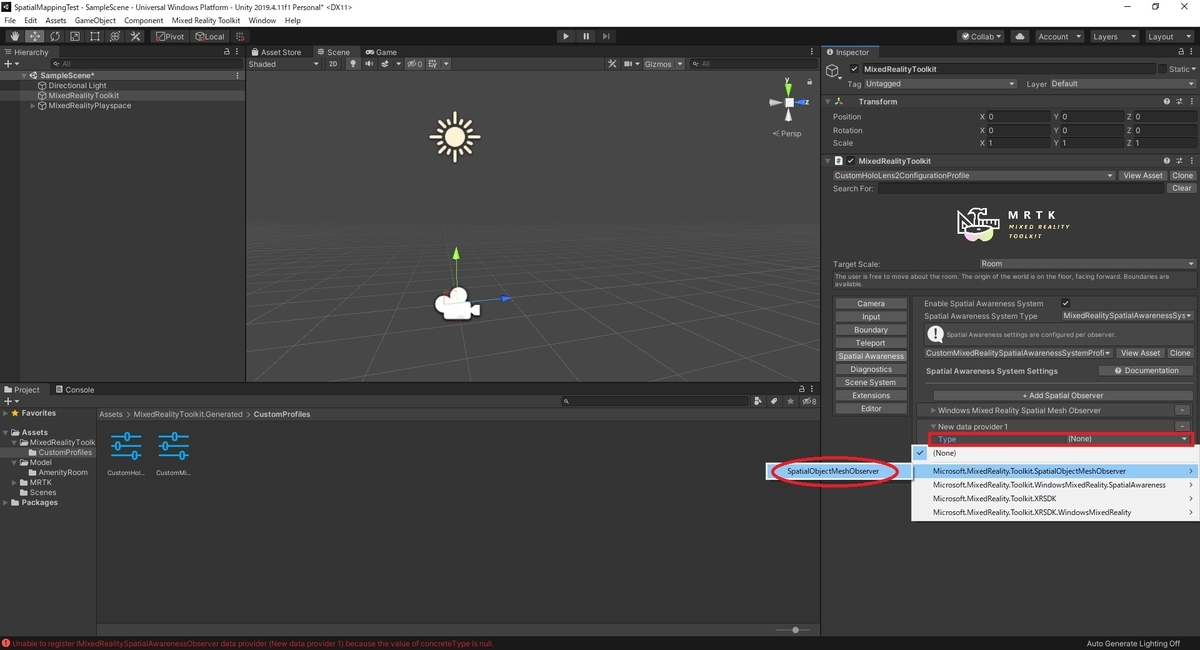Select the Rotate tool in toolbar
This screenshot has height=650, width=1200.
point(54,36)
